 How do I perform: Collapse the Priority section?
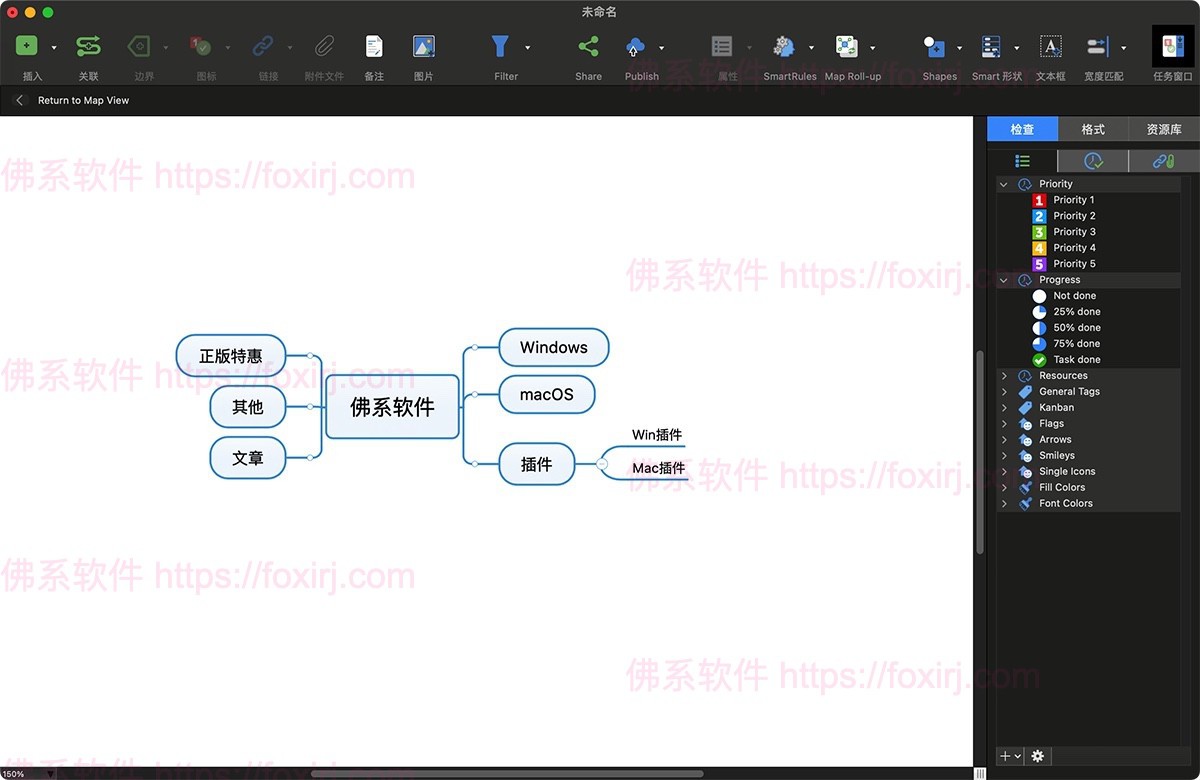tap(1003, 183)
